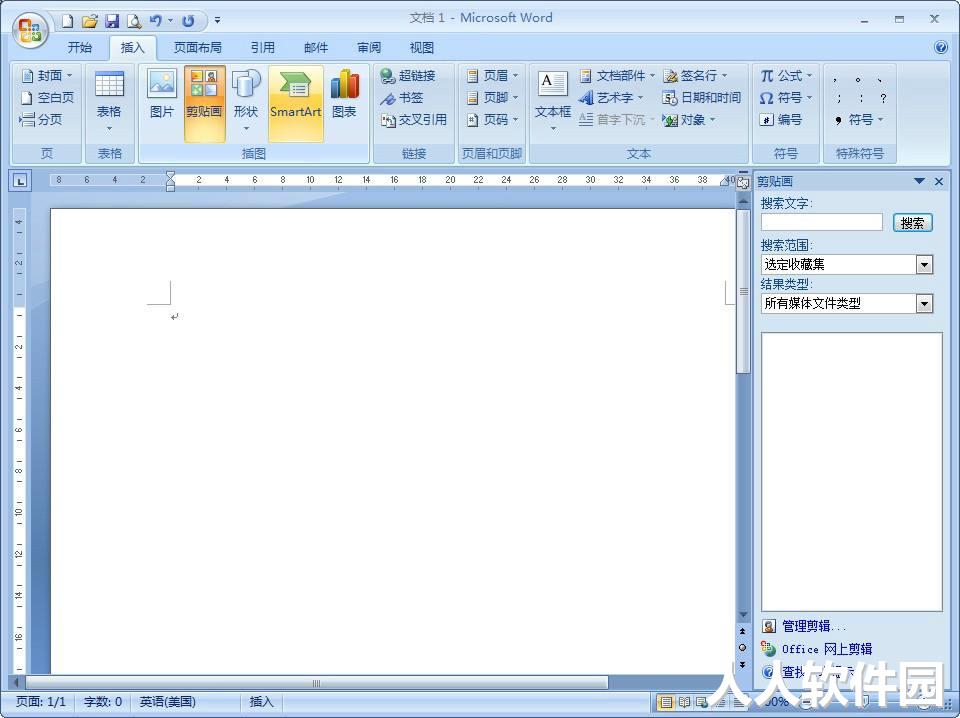
Task: Switch to the 邮件 tab
Action: 316,48
